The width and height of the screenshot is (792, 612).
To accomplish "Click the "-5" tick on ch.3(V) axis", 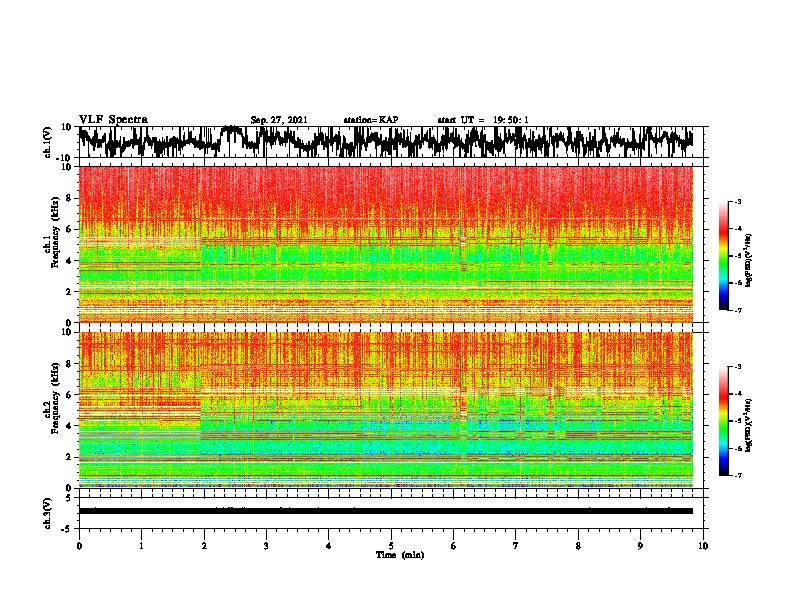I will click(68, 529).
